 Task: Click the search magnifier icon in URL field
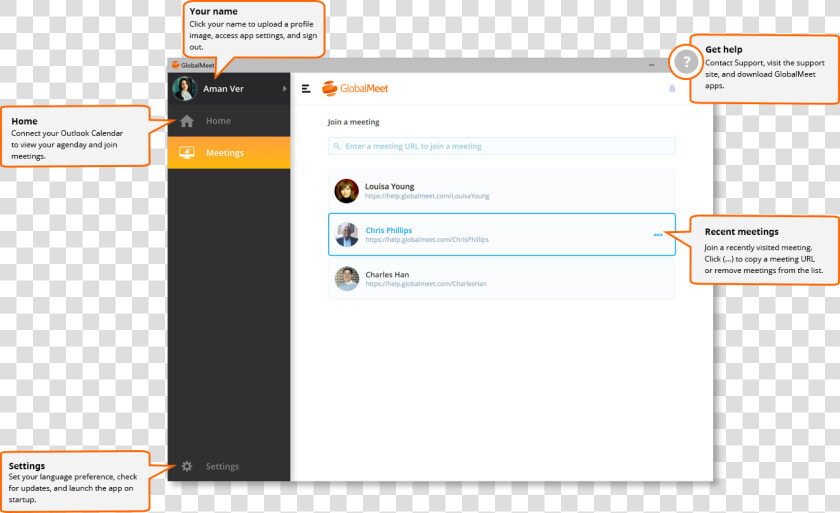pos(336,146)
